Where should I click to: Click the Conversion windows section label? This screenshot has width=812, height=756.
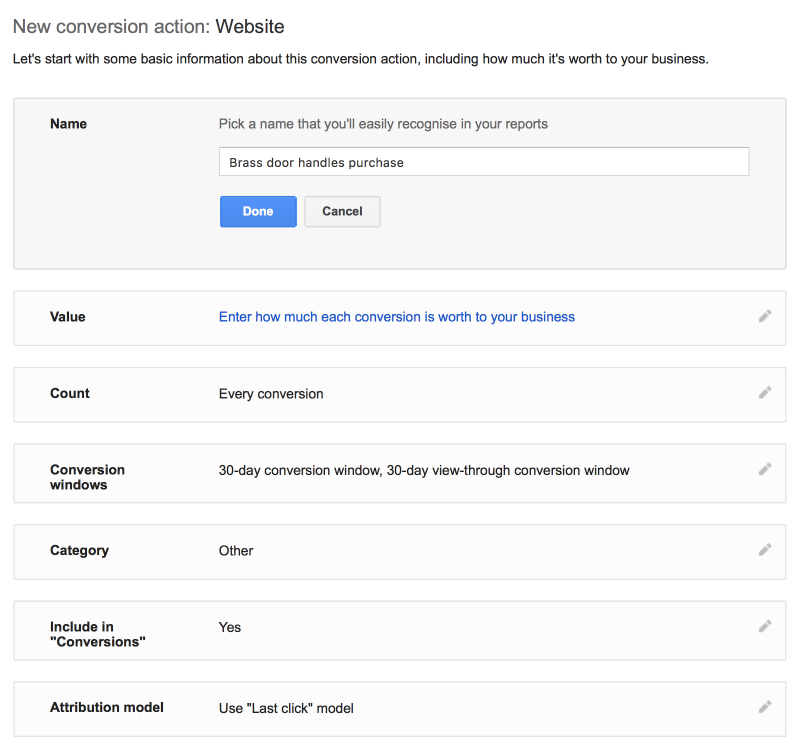point(87,477)
